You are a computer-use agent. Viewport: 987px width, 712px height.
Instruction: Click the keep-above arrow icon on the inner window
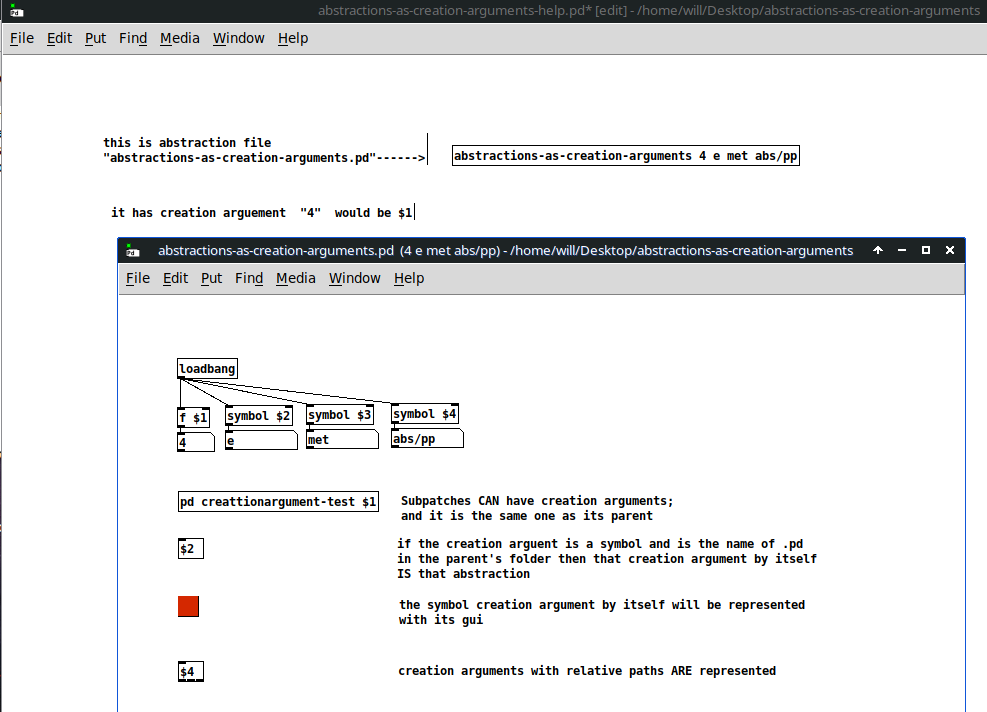tap(879, 250)
